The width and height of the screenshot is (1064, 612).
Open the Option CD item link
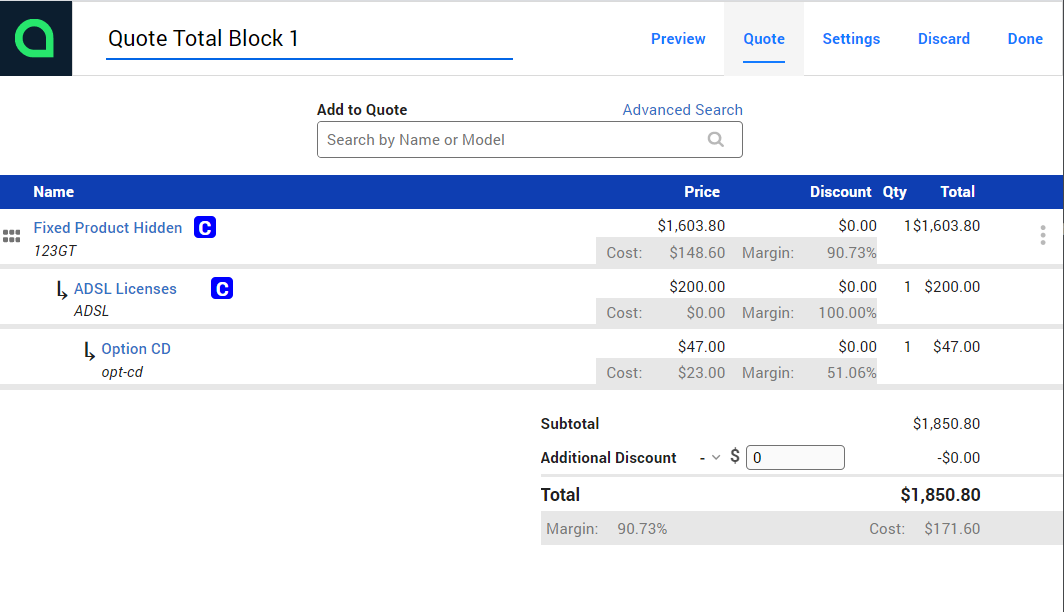coord(136,349)
